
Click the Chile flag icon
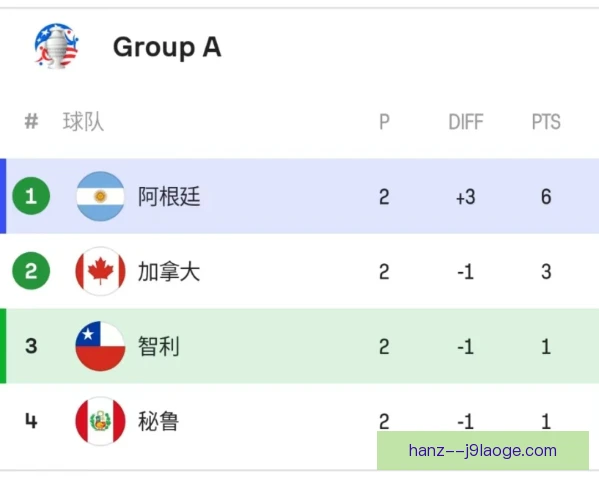[x=100, y=346]
